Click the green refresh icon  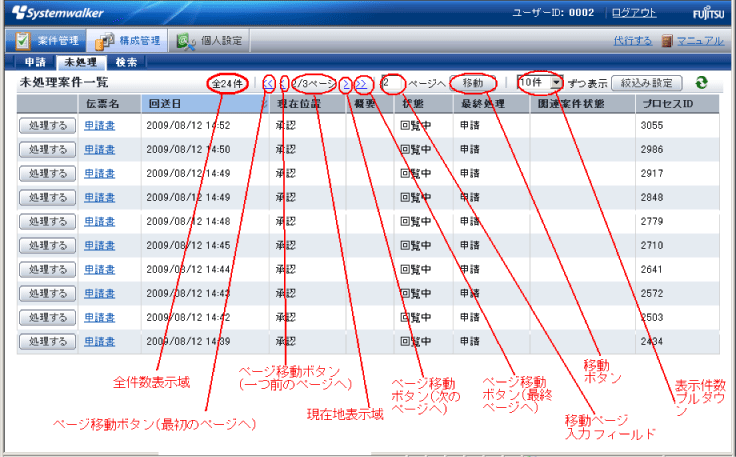(x=702, y=84)
